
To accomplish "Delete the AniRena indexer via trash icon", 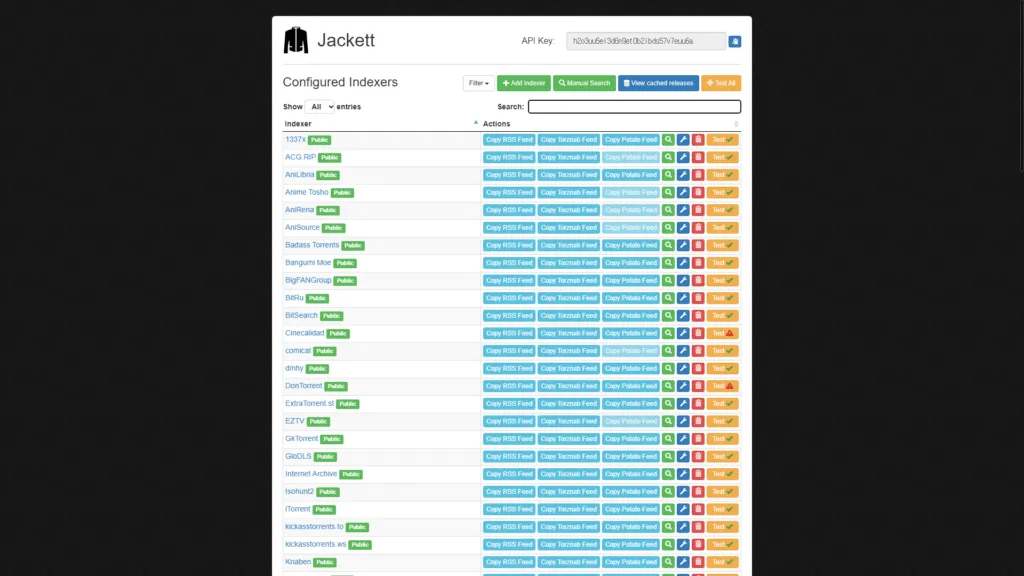I will click(697, 209).
